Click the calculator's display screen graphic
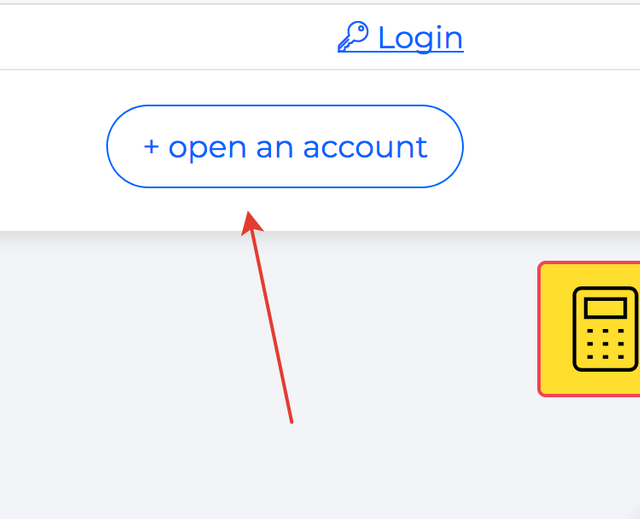Viewport: 640px width, 519px height. pos(605,308)
